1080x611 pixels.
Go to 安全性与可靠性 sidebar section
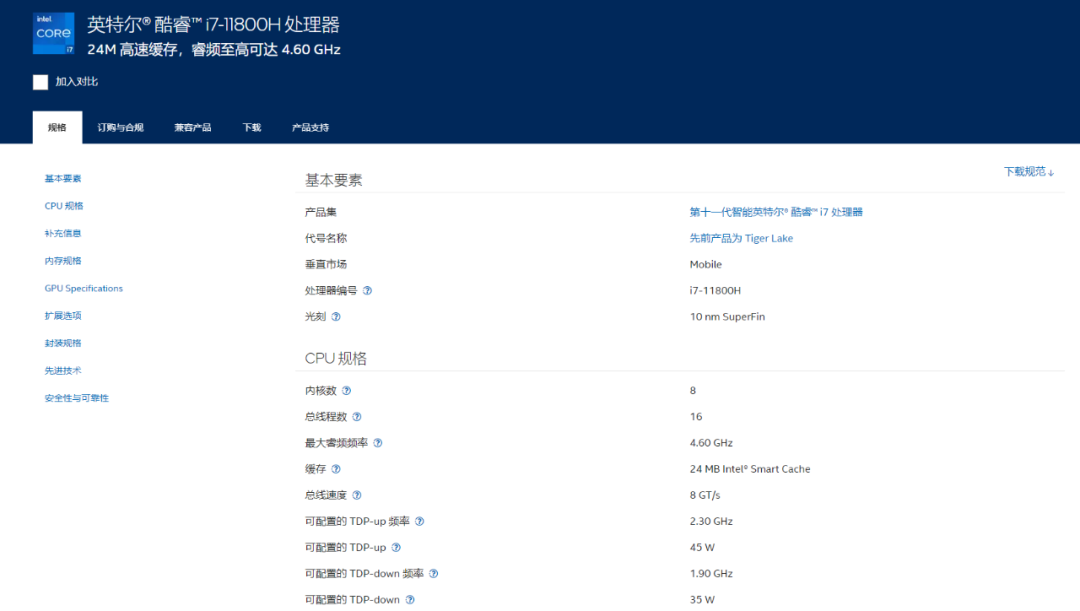click(76, 398)
